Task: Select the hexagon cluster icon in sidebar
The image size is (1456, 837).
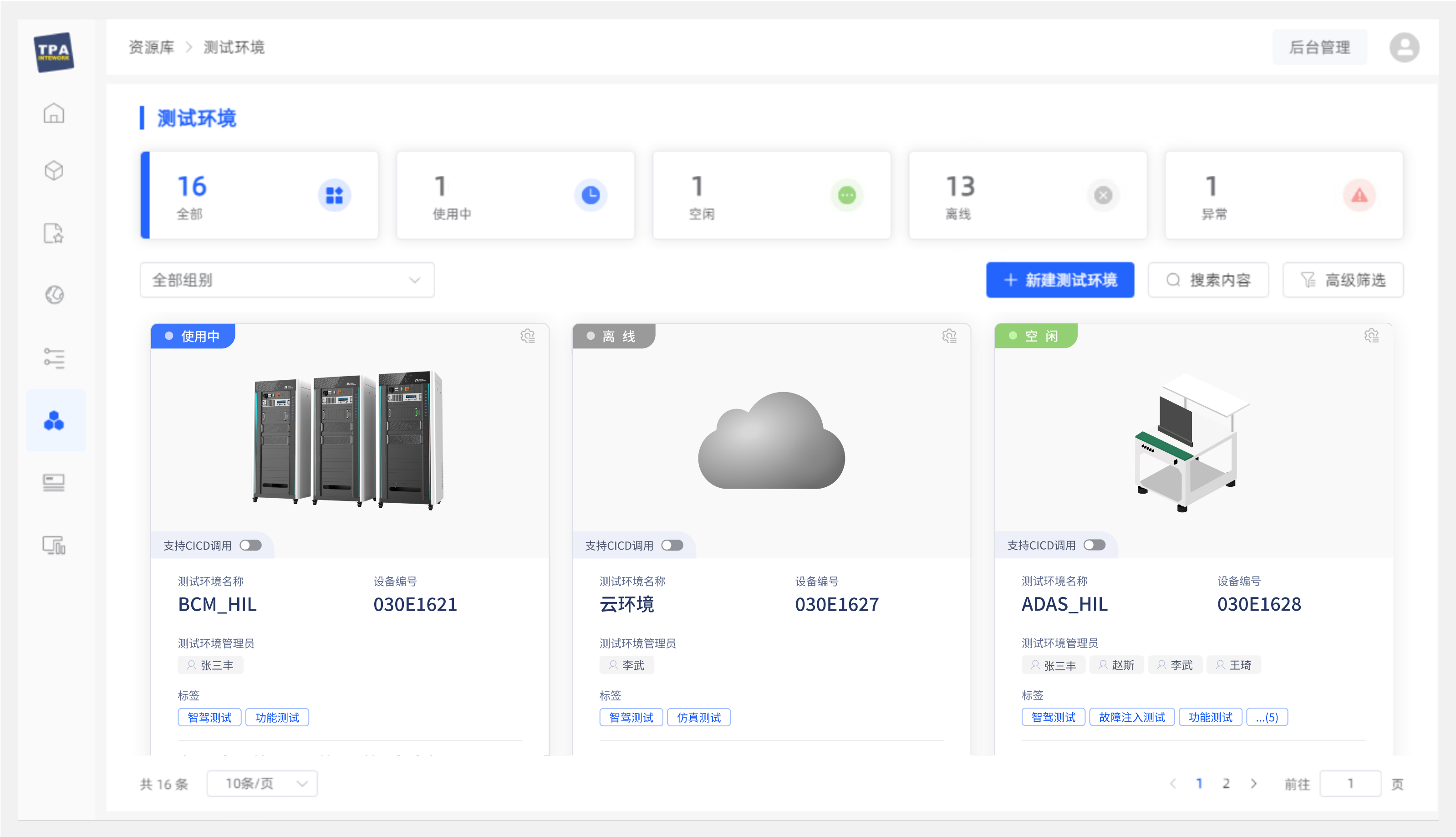Action: (54, 420)
